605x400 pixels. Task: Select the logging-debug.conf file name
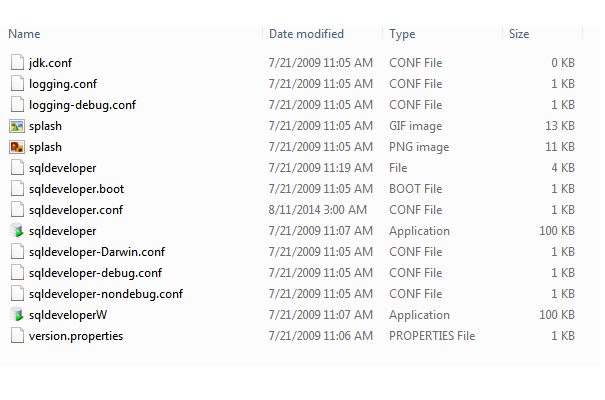point(82,105)
